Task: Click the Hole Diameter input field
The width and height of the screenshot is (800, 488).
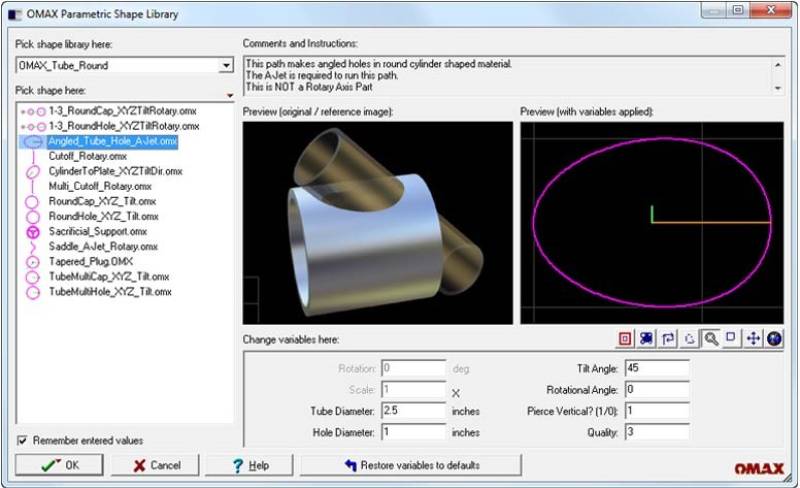Action: pos(414,432)
